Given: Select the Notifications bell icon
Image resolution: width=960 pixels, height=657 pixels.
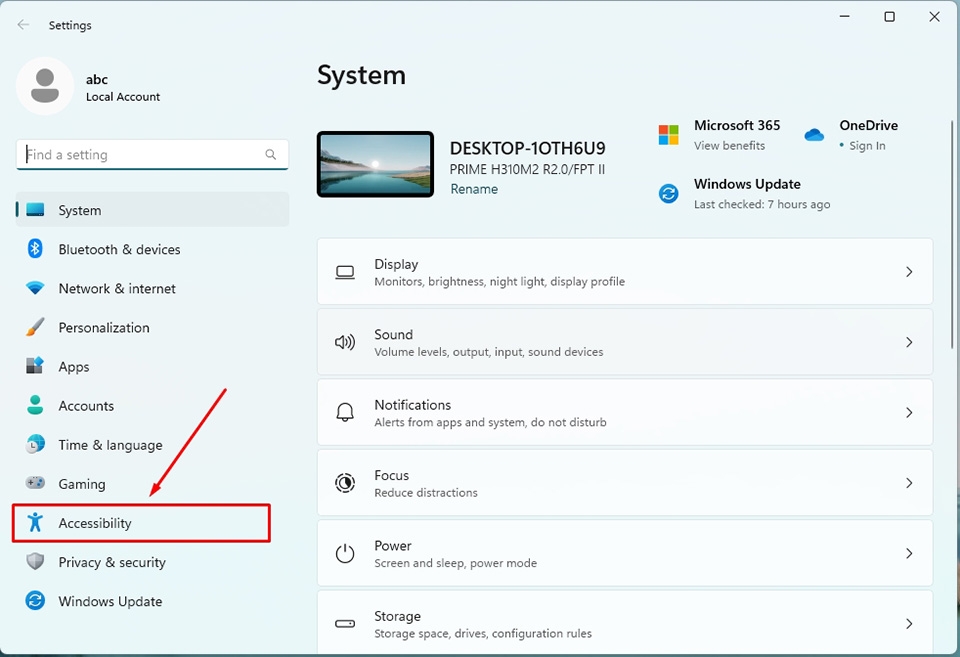Looking at the screenshot, I should [x=345, y=412].
